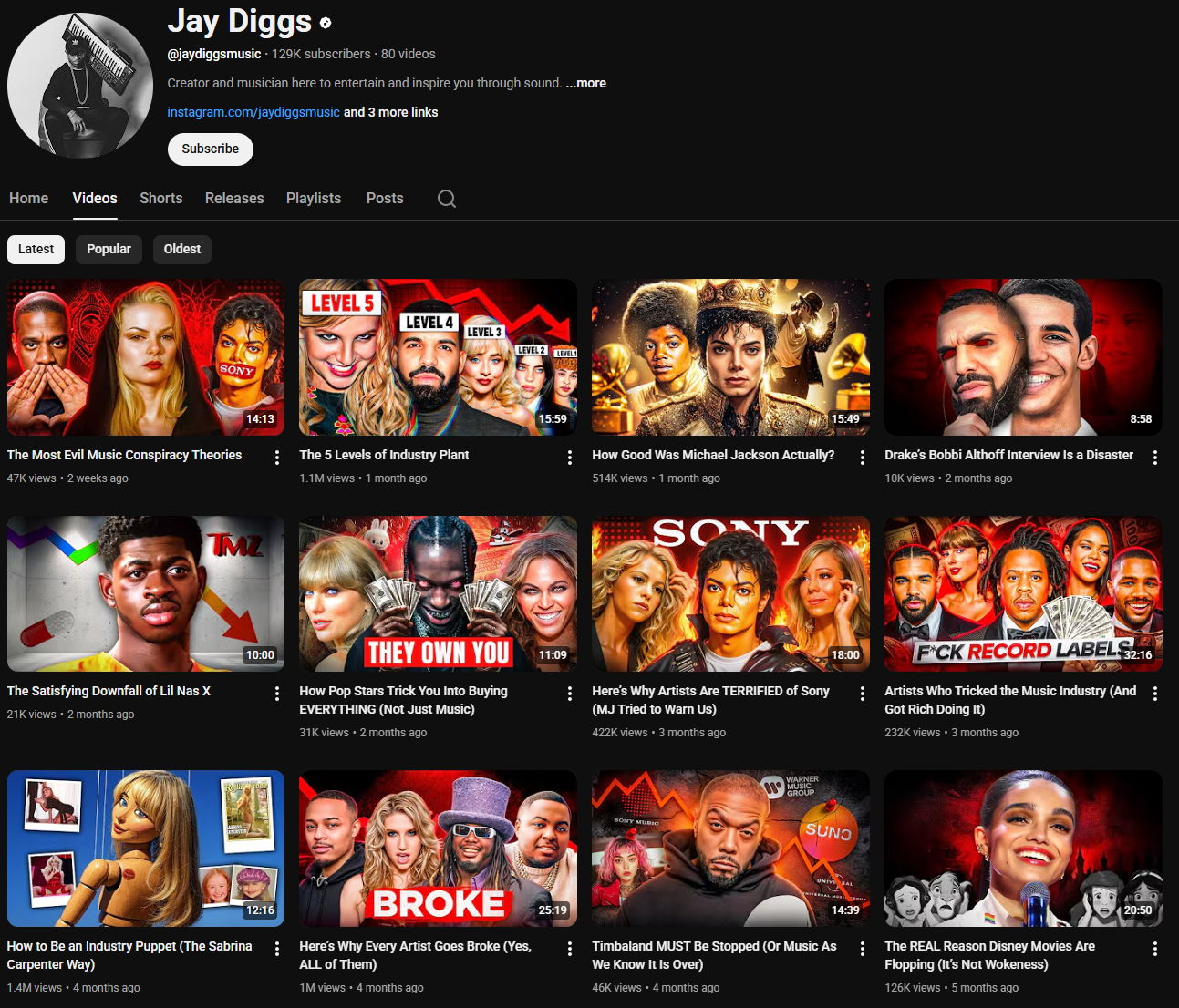Go to the Playlists tab
This screenshot has width=1179, height=1008.
(x=313, y=199)
